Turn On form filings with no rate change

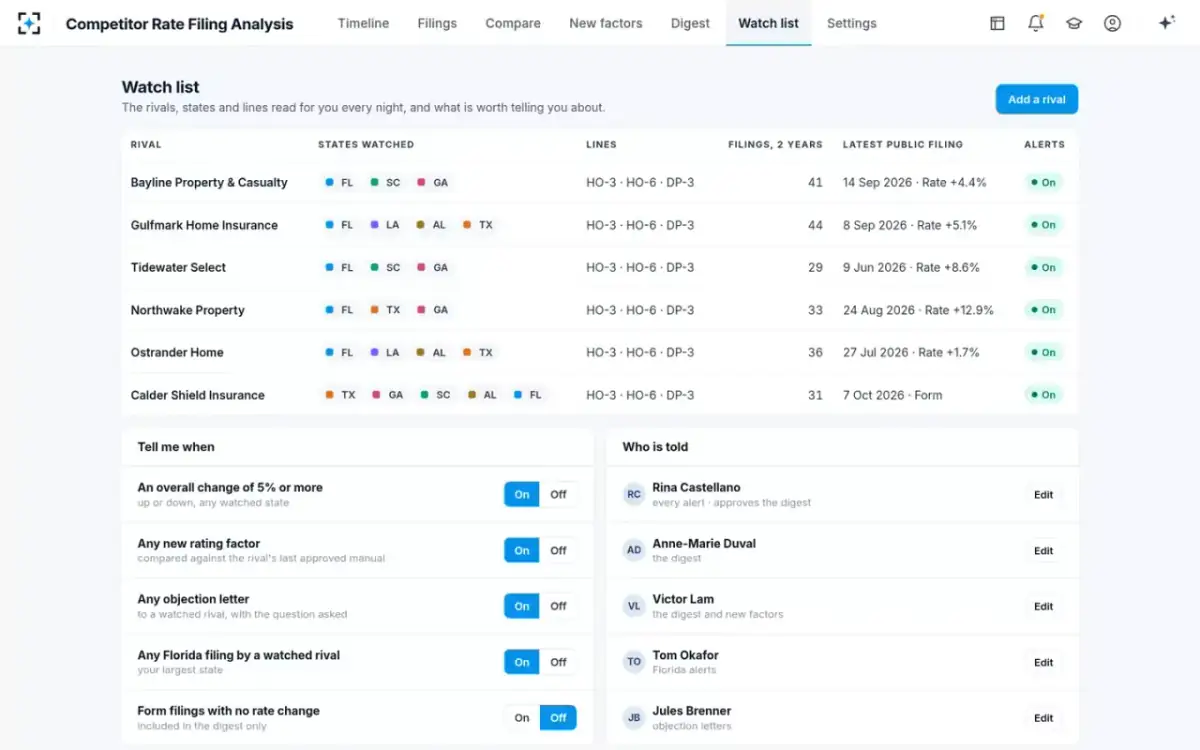pyautogui.click(x=522, y=718)
